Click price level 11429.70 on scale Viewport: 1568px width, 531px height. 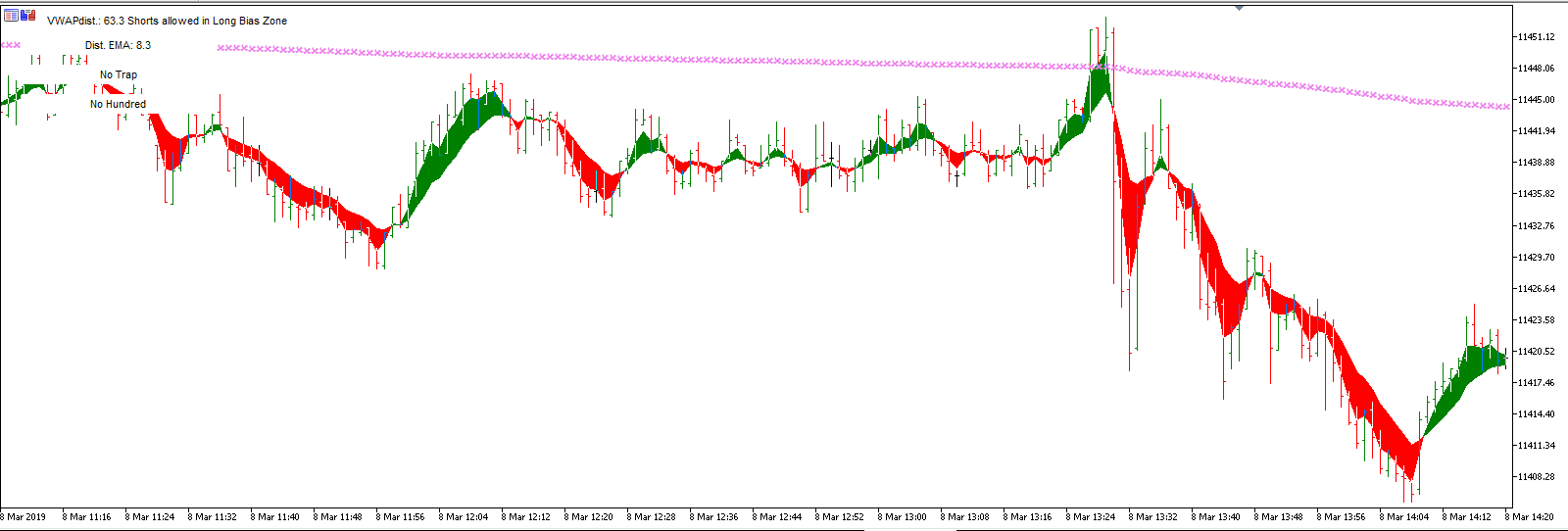1536,258
